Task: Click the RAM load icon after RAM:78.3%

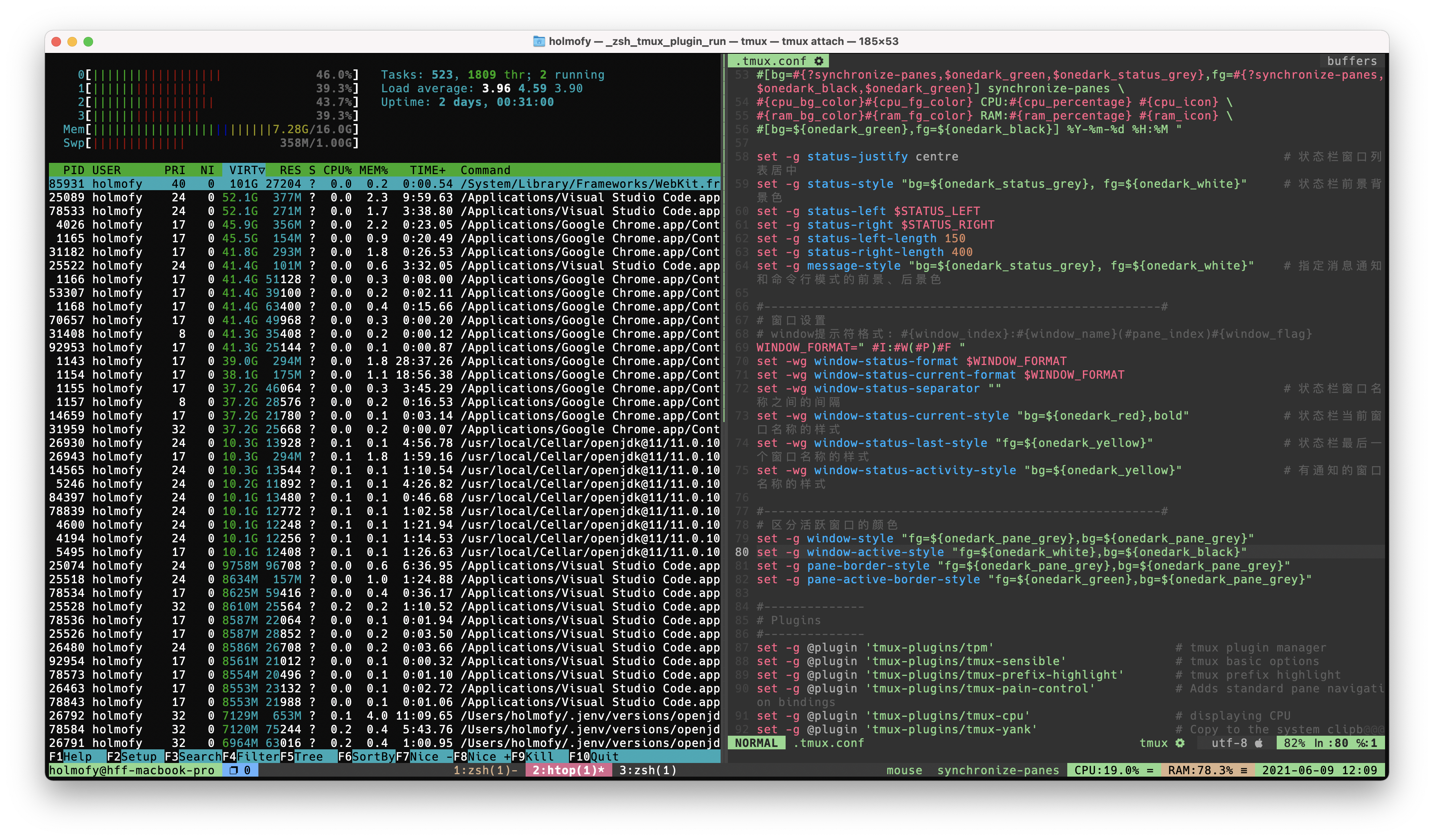Action: pos(1244,770)
